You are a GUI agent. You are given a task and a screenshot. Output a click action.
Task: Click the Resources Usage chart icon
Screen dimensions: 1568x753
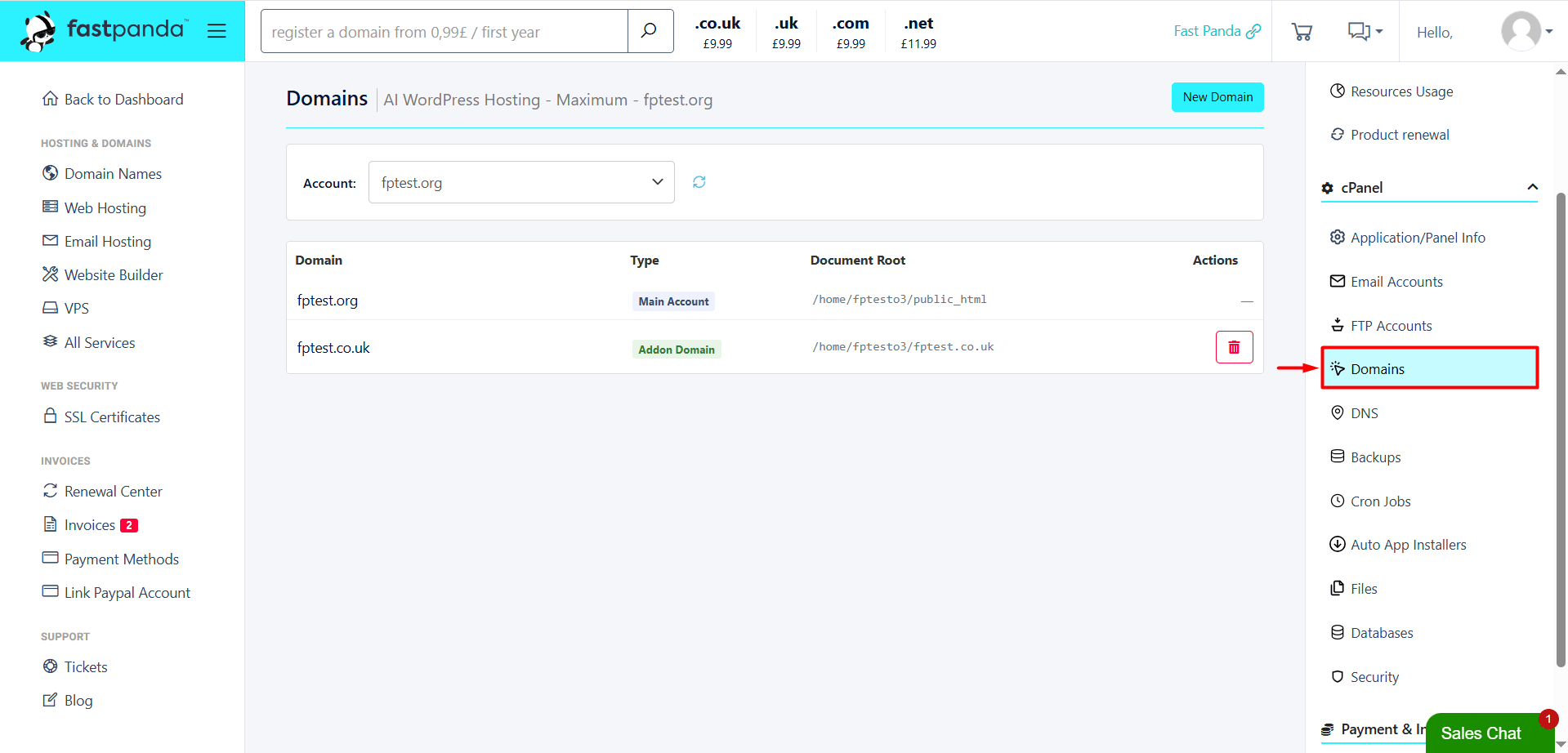pos(1338,91)
